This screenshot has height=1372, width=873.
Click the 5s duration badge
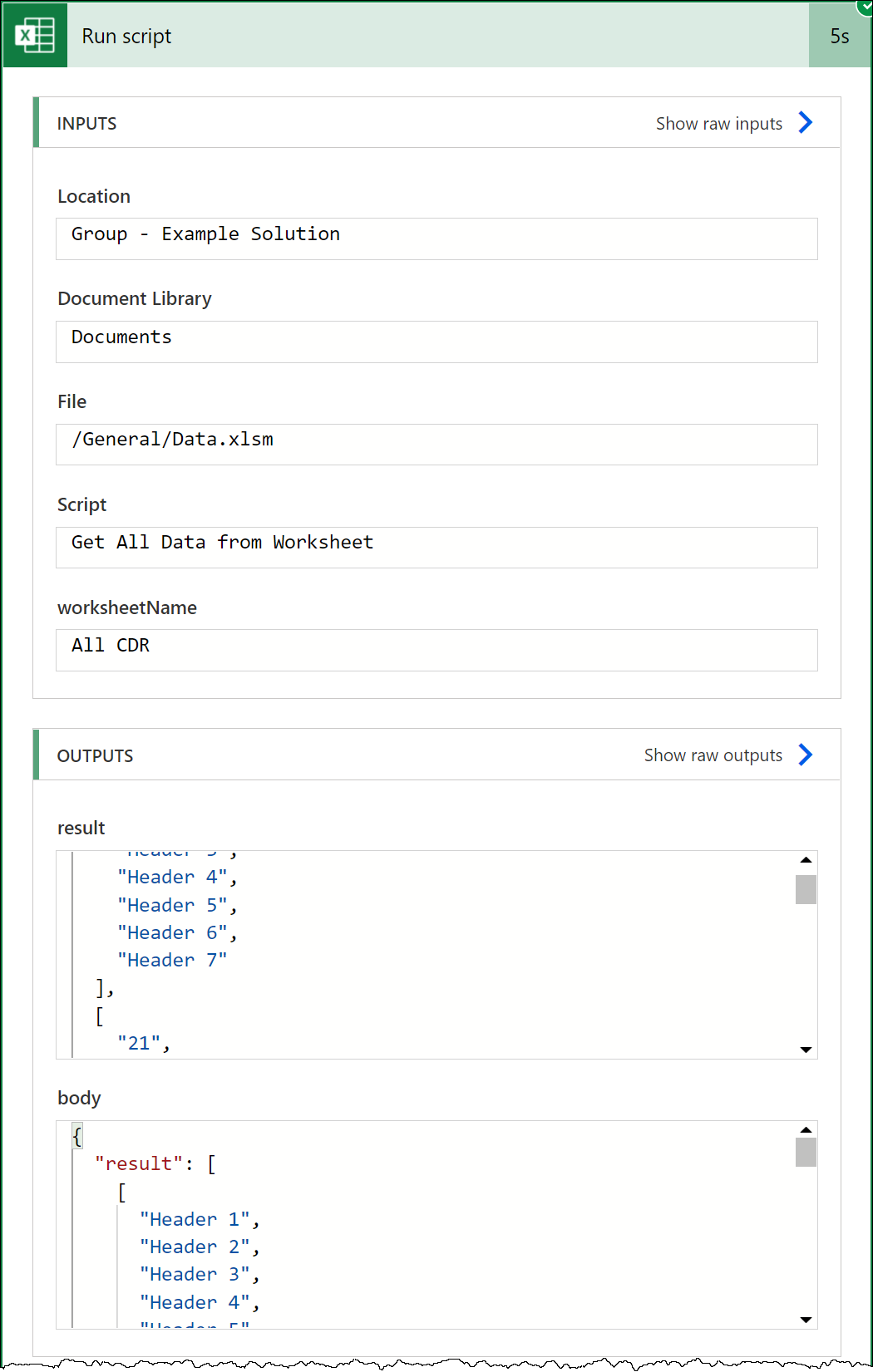pyautogui.click(x=839, y=36)
